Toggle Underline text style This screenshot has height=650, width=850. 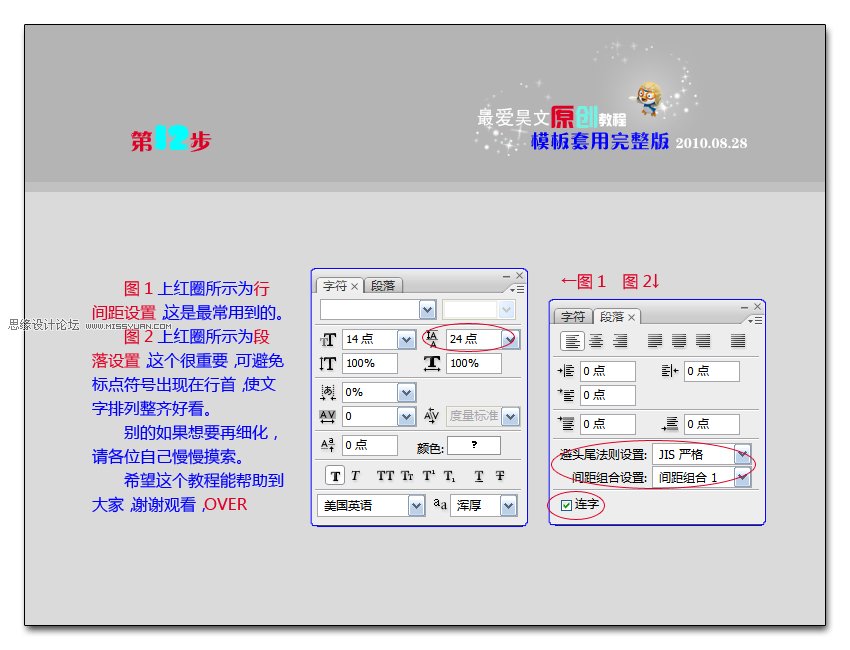click(479, 476)
